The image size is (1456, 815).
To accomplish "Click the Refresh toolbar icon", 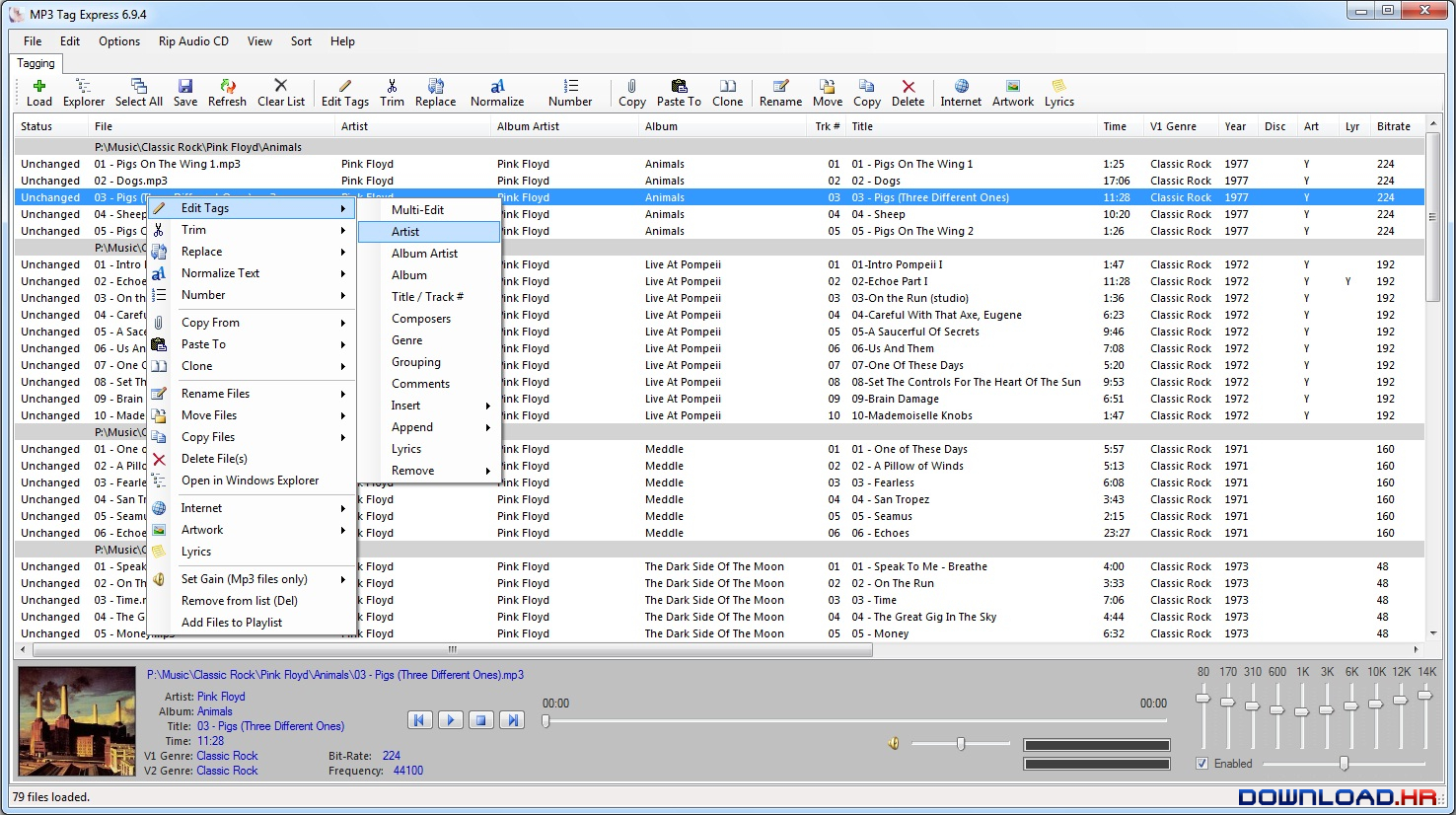I will click(228, 93).
